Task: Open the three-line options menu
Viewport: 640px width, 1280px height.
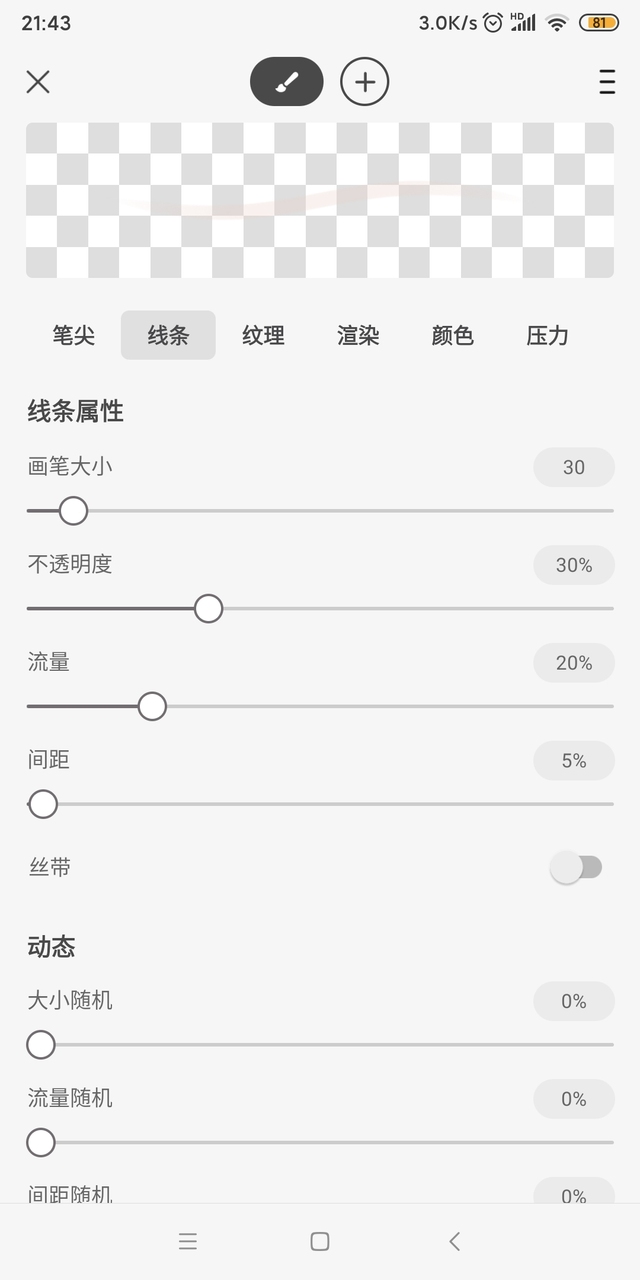Action: coord(607,82)
